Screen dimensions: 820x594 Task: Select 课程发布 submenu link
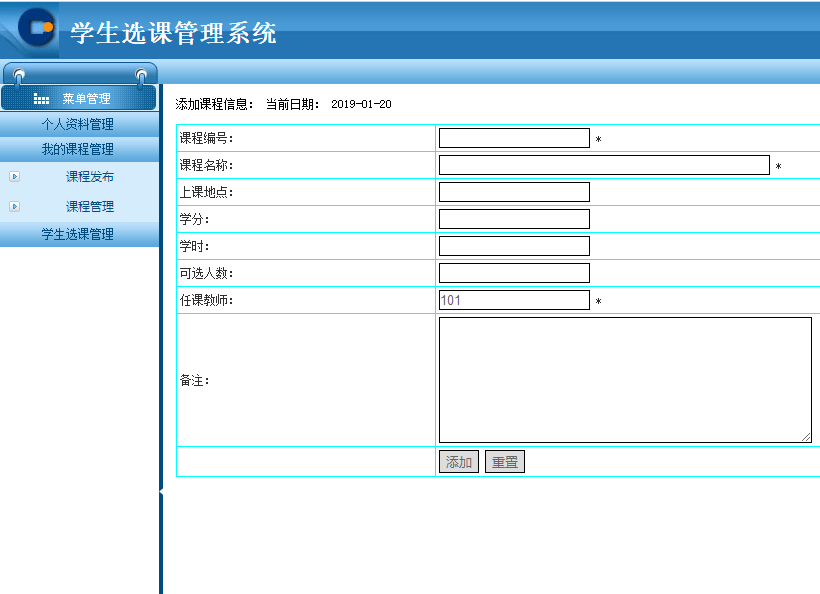90,177
